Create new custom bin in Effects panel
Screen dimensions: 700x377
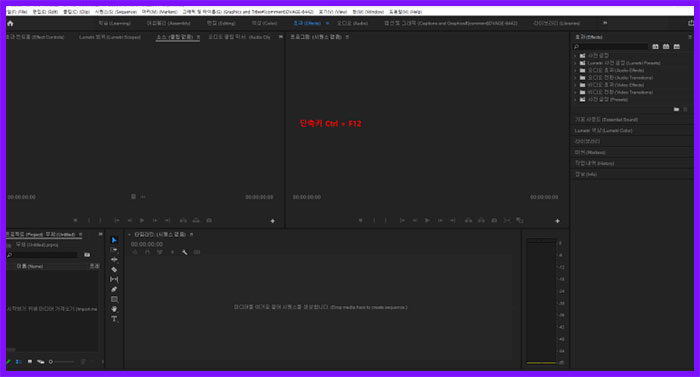coord(676,109)
